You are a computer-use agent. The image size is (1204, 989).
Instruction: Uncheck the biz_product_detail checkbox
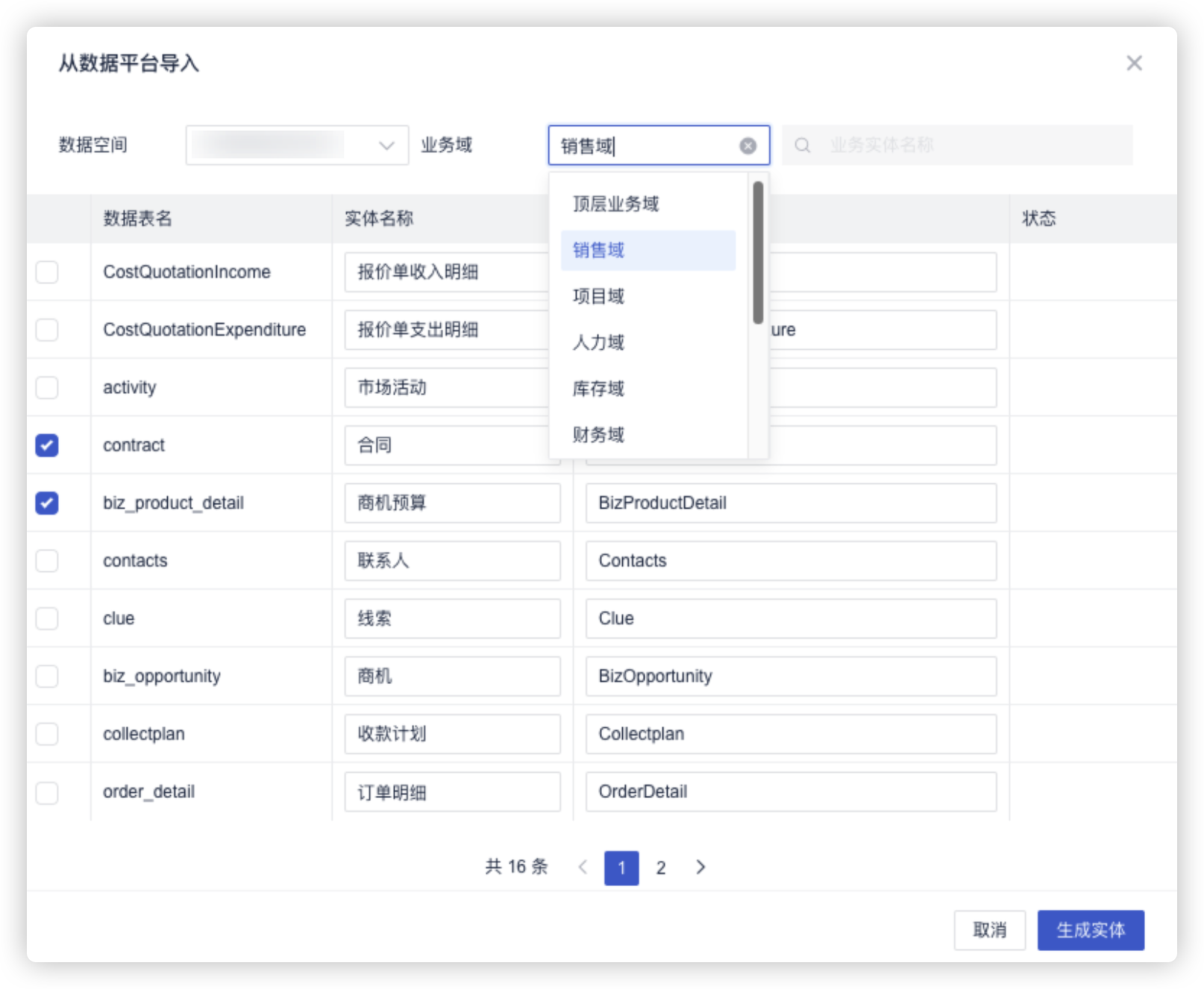pos(47,503)
